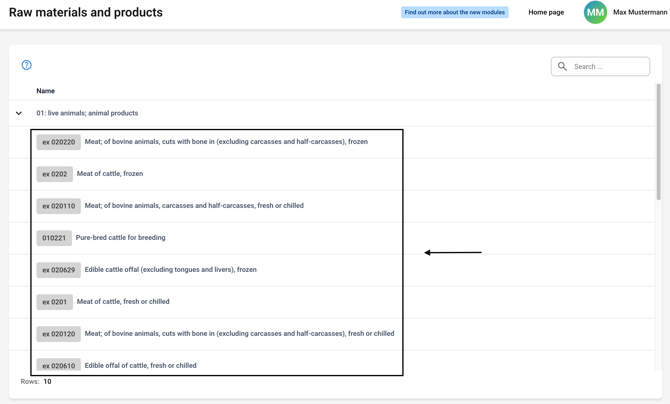Click the Max Mustermann user name
The height and width of the screenshot is (404, 670).
click(x=640, y=13)
